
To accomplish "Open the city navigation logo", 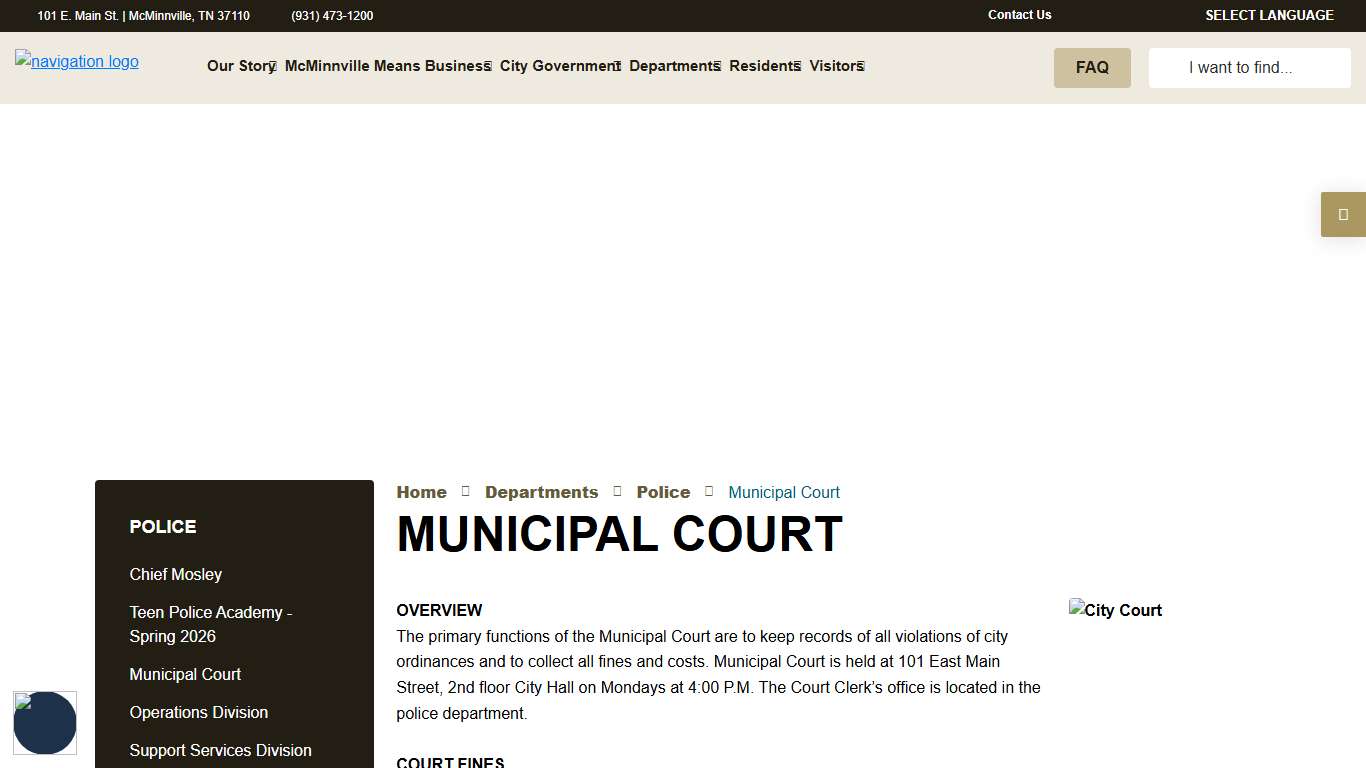I will click(x=76, y=61).
